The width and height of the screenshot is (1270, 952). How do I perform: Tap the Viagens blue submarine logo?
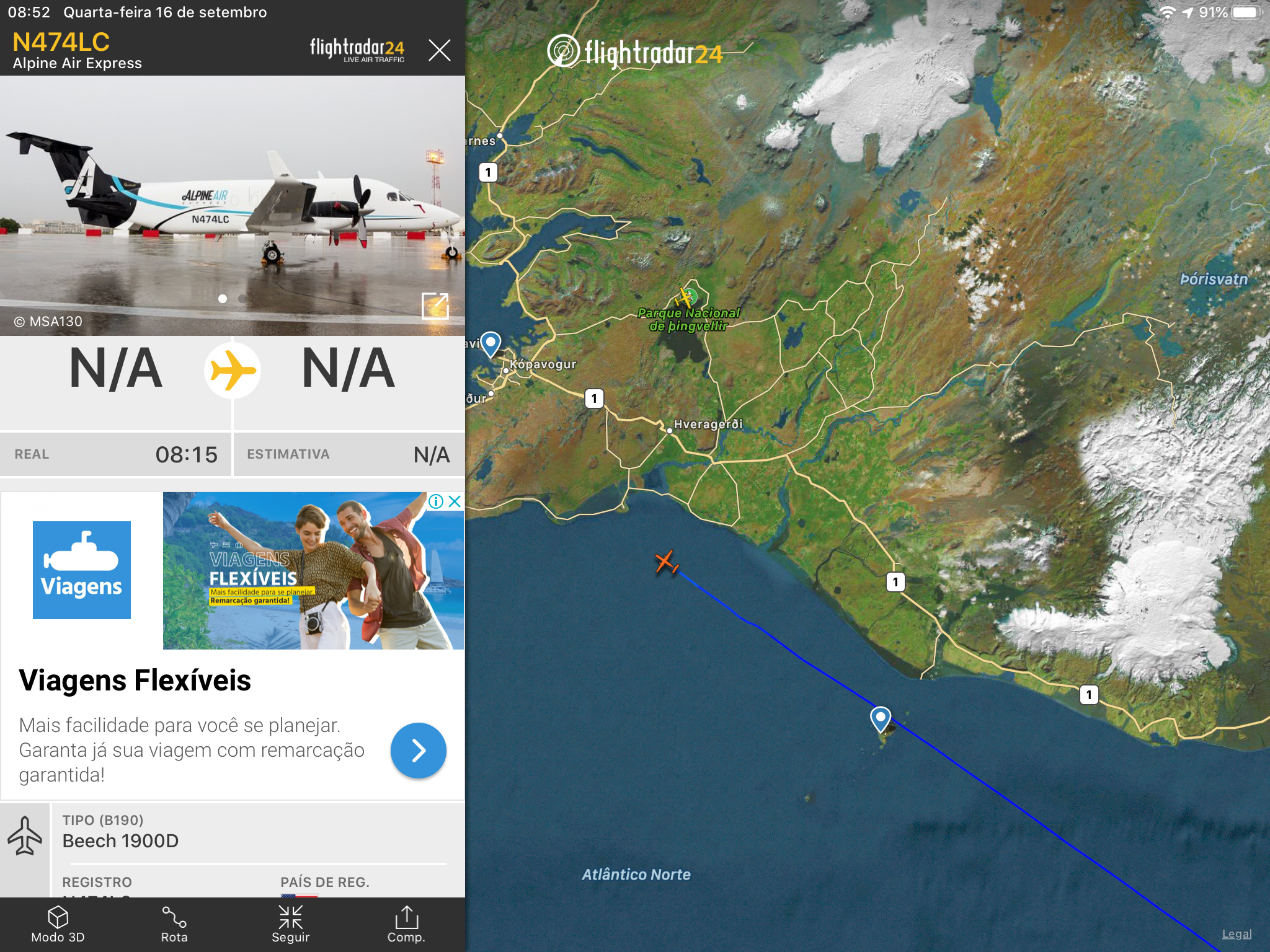click(x=82, y=570)
